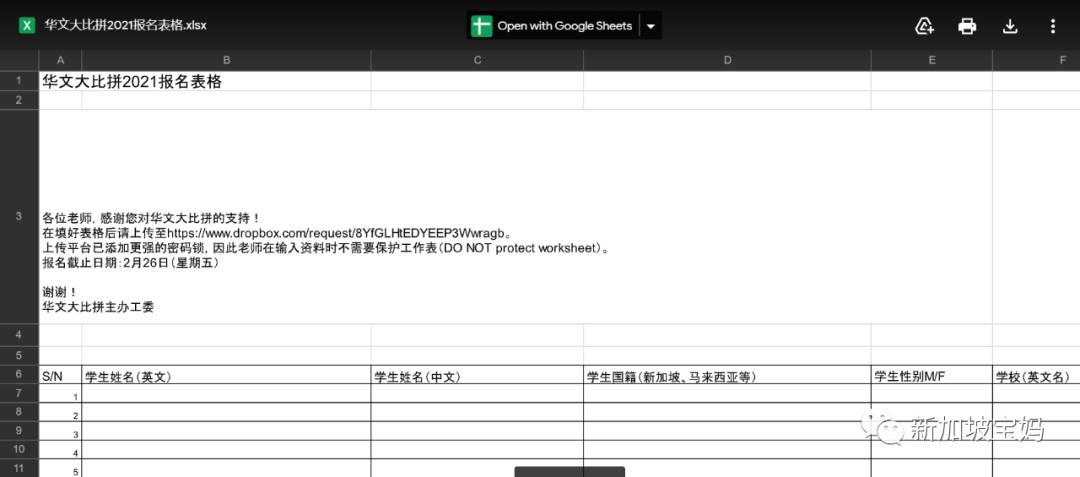
Task: Download the file using download icon
Action: [1010, 26]
